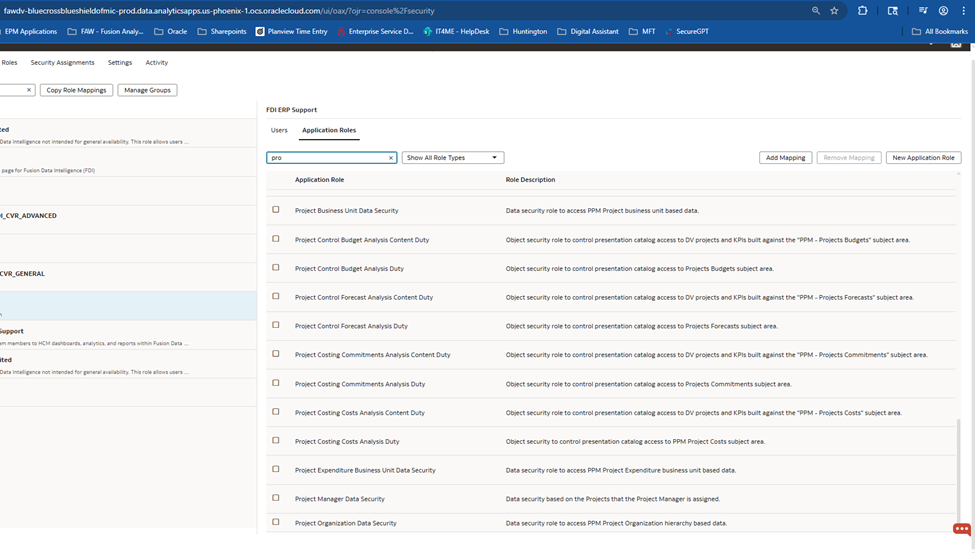Screen dimensions: 975x553
Task: Bookmark this page with star icon
Action: 834,11
